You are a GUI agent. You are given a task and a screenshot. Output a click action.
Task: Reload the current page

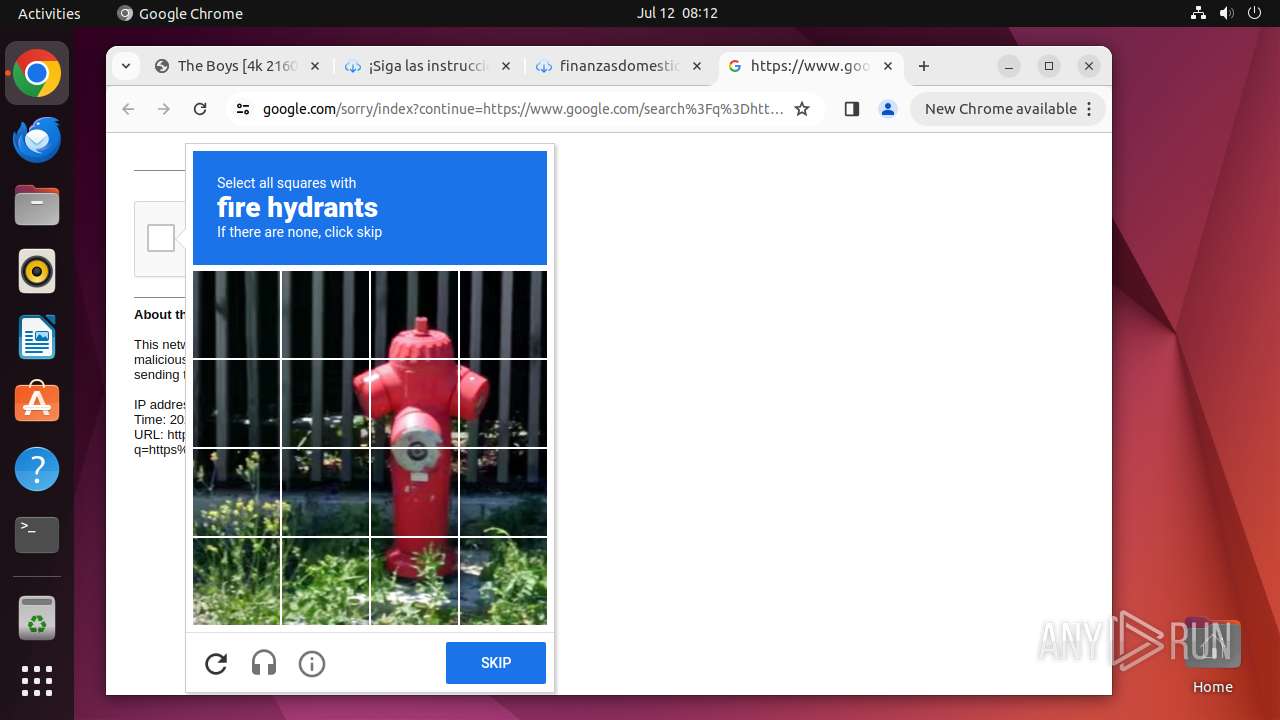[x=200, y=109]
